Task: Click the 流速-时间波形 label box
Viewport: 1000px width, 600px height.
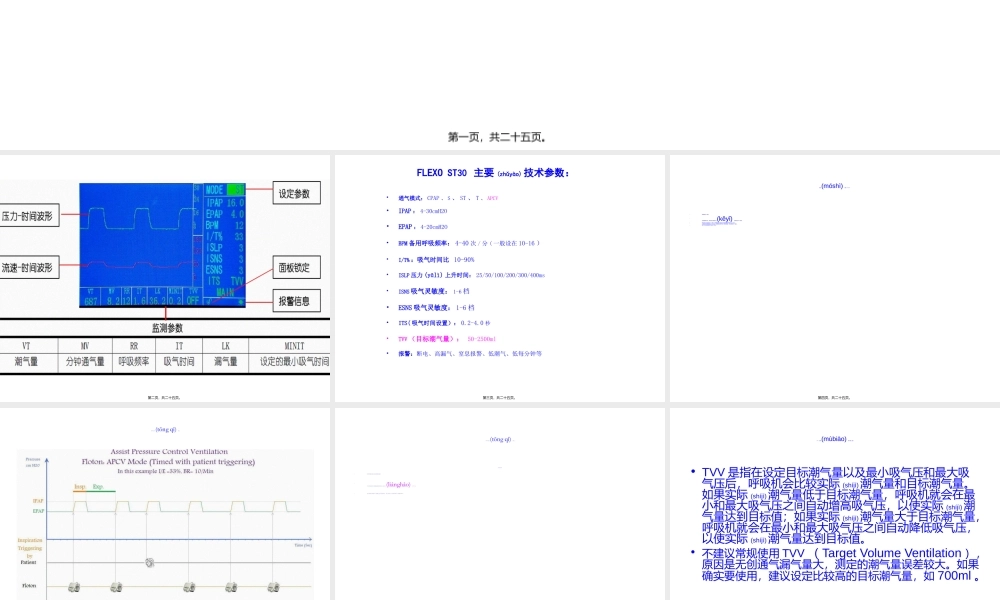Action: coord(29,265)
